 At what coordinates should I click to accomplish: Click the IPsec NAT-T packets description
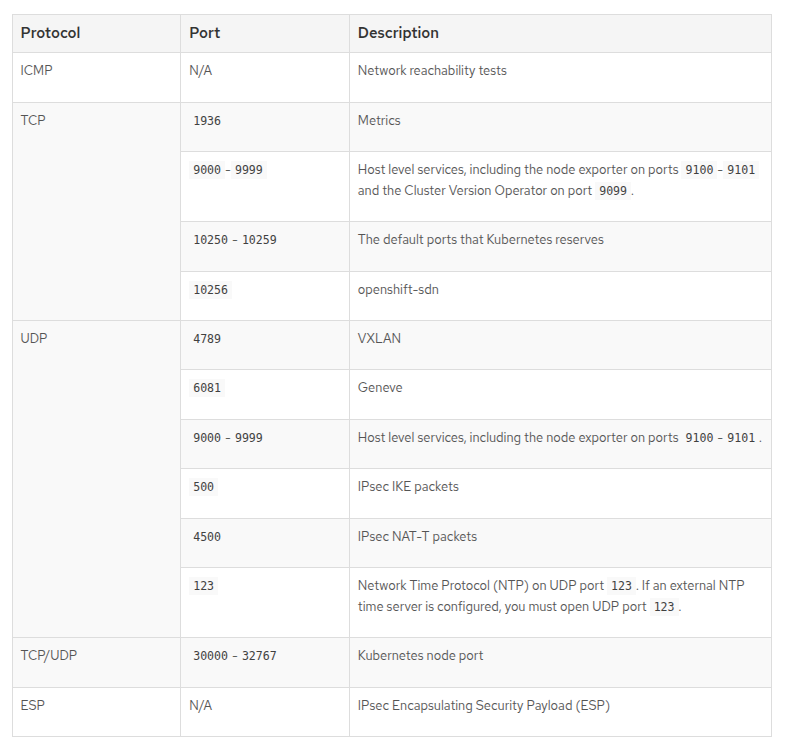(x=417, y=536)
